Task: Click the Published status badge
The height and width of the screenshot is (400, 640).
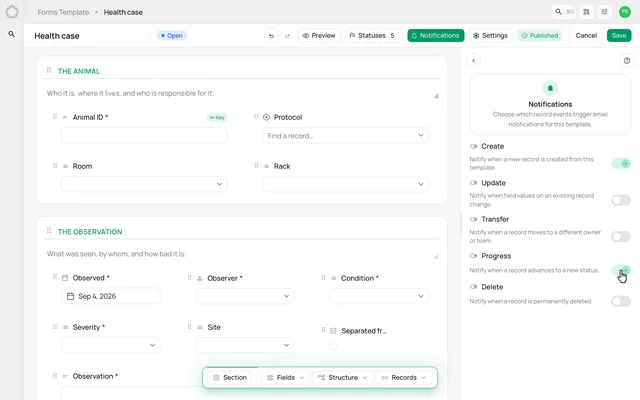Action: pyautogui.click(x=540, y=36)
